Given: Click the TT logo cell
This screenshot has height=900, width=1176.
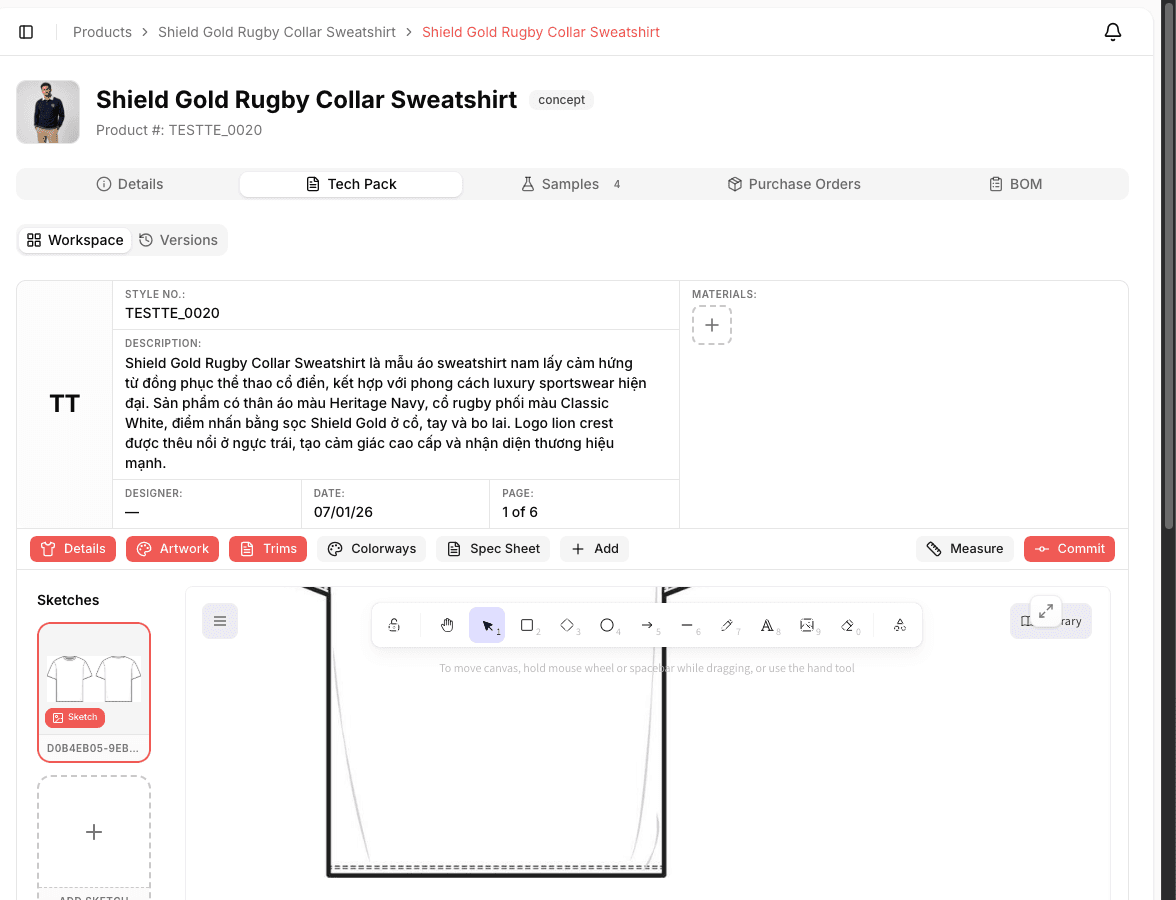Looking at the screenshot, I should pyautogui.click(x=64, y=404).
